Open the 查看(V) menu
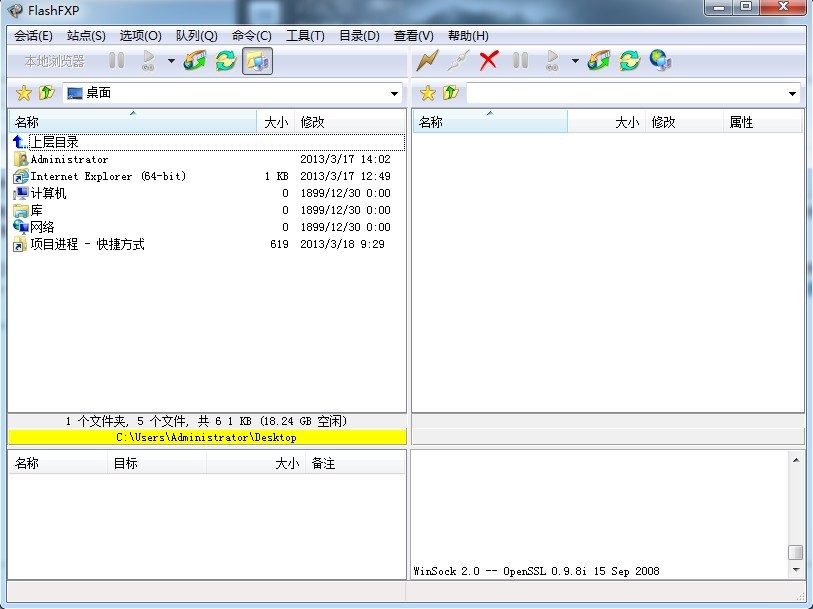813x609 pixels. point(413,36)
